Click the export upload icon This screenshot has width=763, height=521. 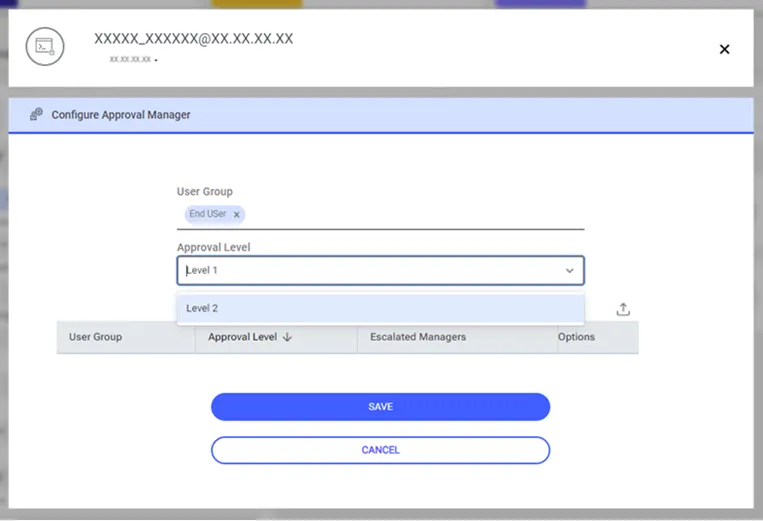coord(623,309)
